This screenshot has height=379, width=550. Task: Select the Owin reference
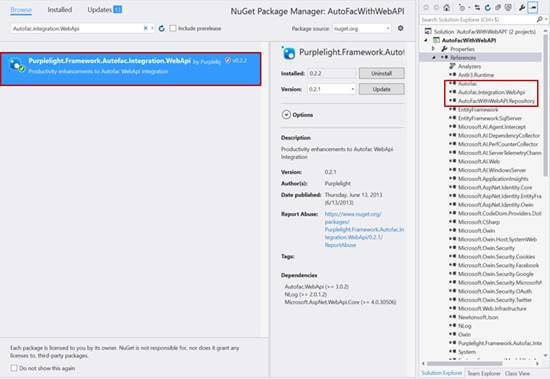(464, 334)
